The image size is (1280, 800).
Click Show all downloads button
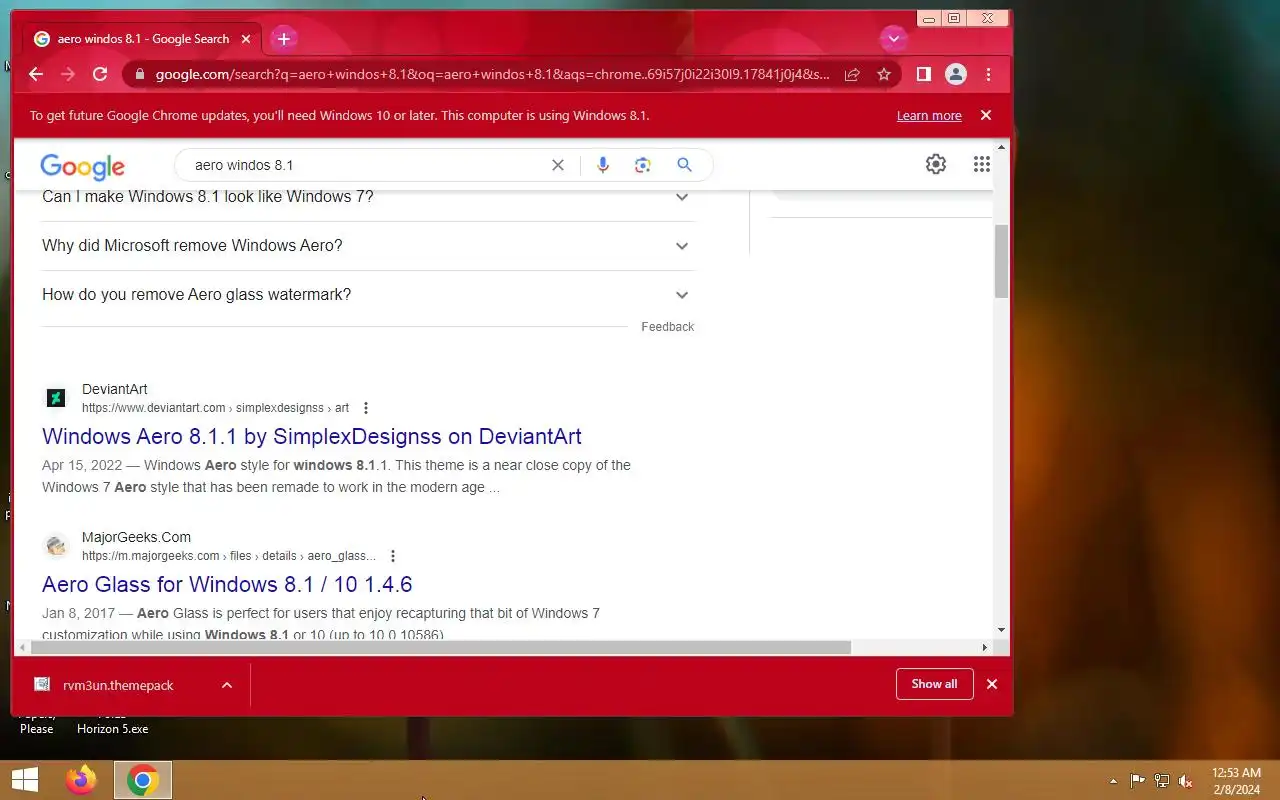tap(935, 684)
